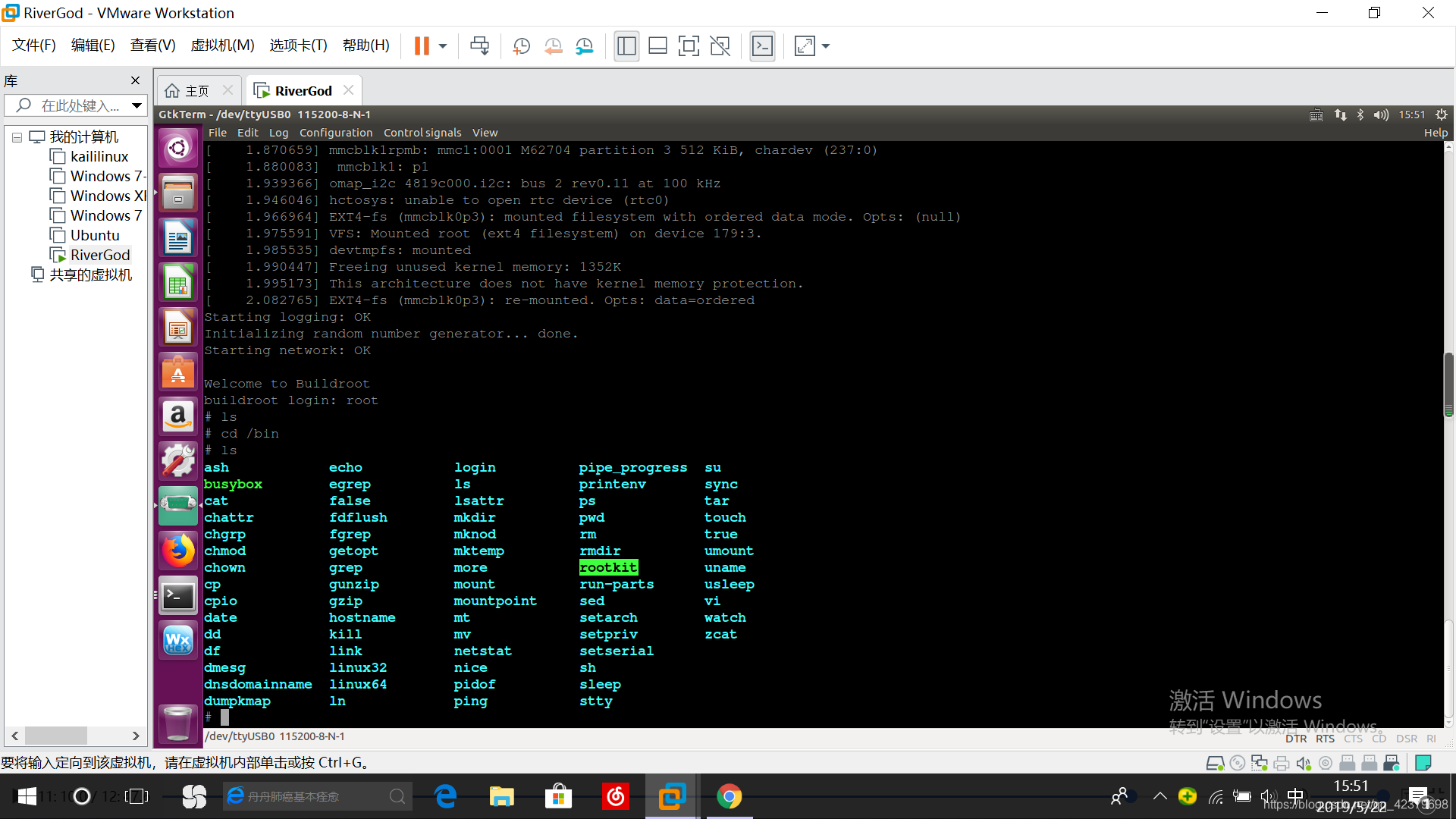This screenshot has height=819, width=1456.
Task: Click the Control signals tab in GtkTerm
Action: tap(421, 132)
